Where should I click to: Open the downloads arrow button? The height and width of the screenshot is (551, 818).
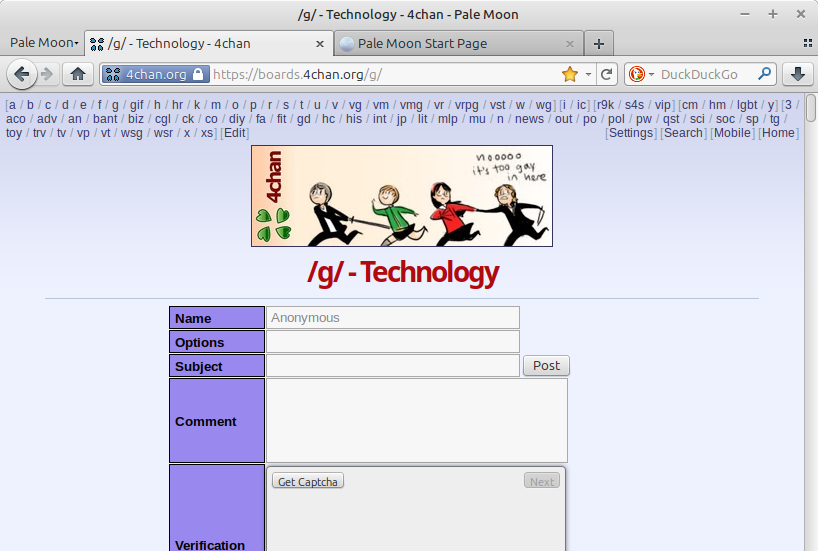click(798, 74)
